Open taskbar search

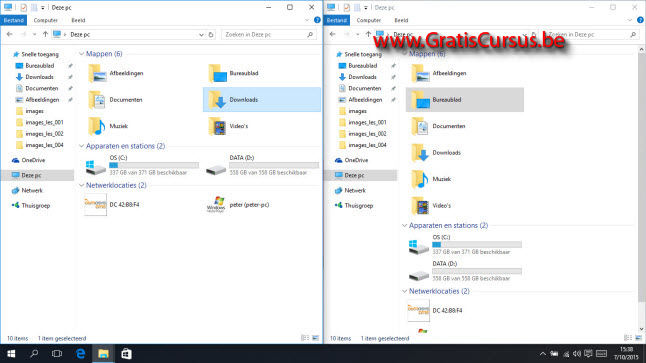click(34, 354)
